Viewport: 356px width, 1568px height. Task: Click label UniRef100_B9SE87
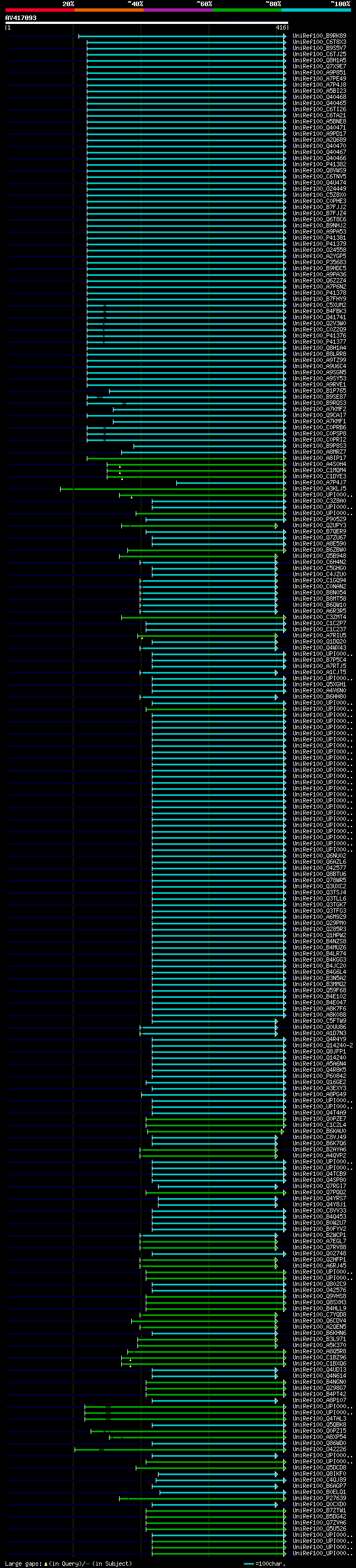click(319, 397)
